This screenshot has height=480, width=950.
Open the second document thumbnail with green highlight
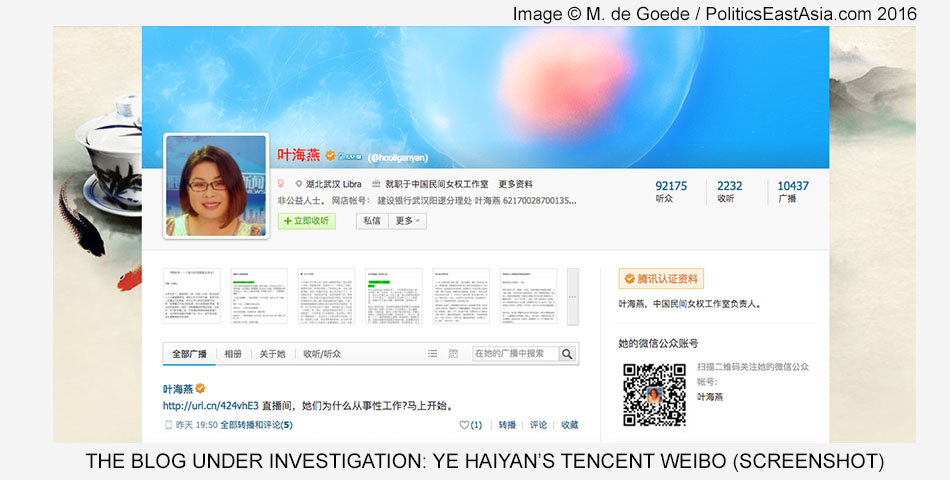pyautogui.click(x=259, y=296)
